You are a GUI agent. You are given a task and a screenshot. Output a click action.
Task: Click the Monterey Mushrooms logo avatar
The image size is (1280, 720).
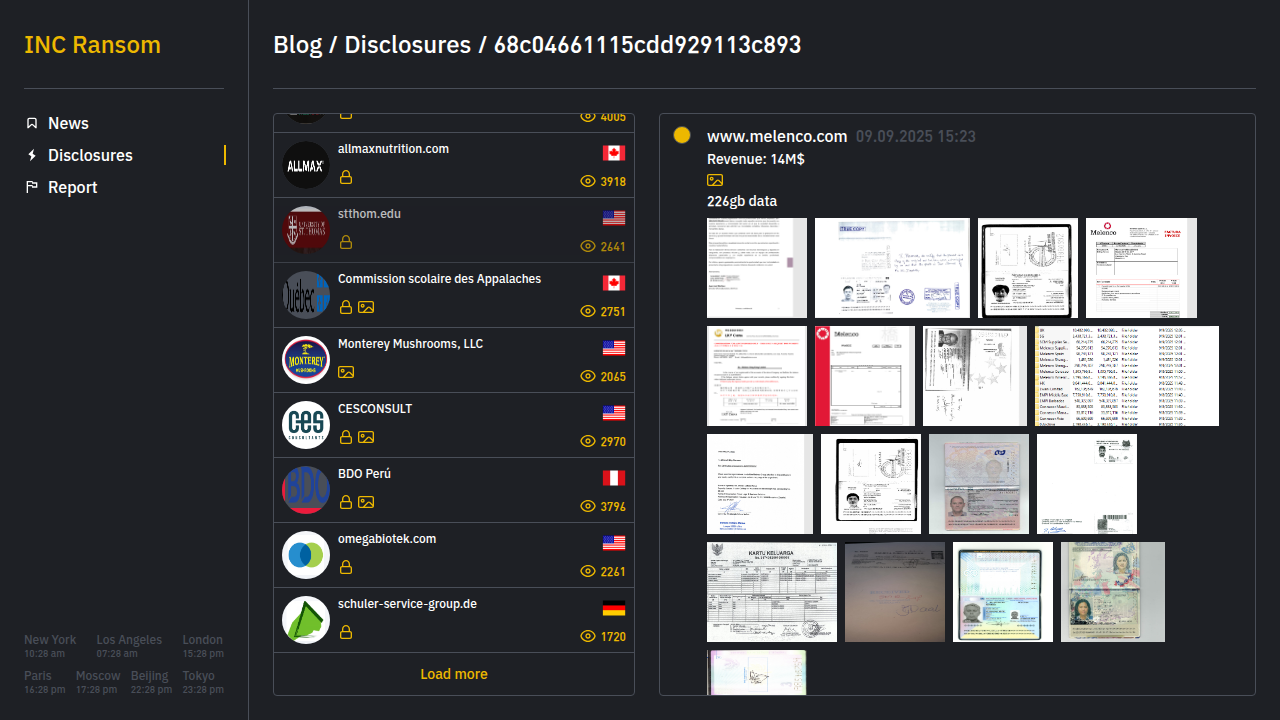tap(306, 360)
